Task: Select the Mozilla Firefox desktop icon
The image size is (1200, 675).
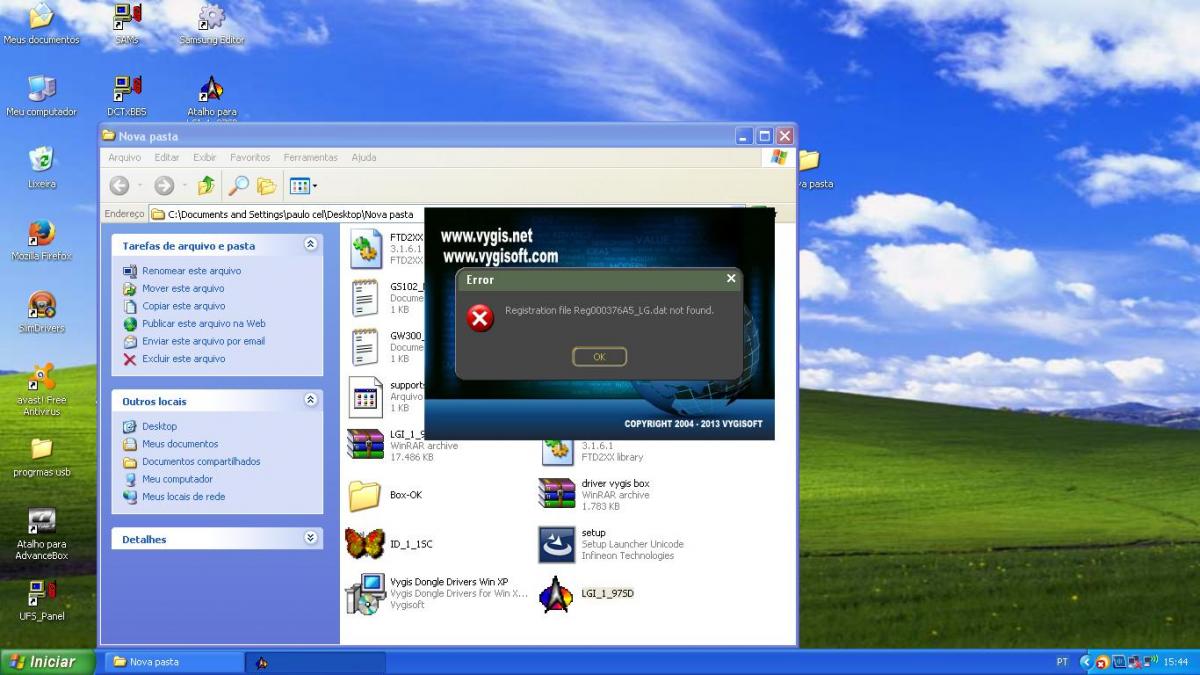Action: coord(41,232)
